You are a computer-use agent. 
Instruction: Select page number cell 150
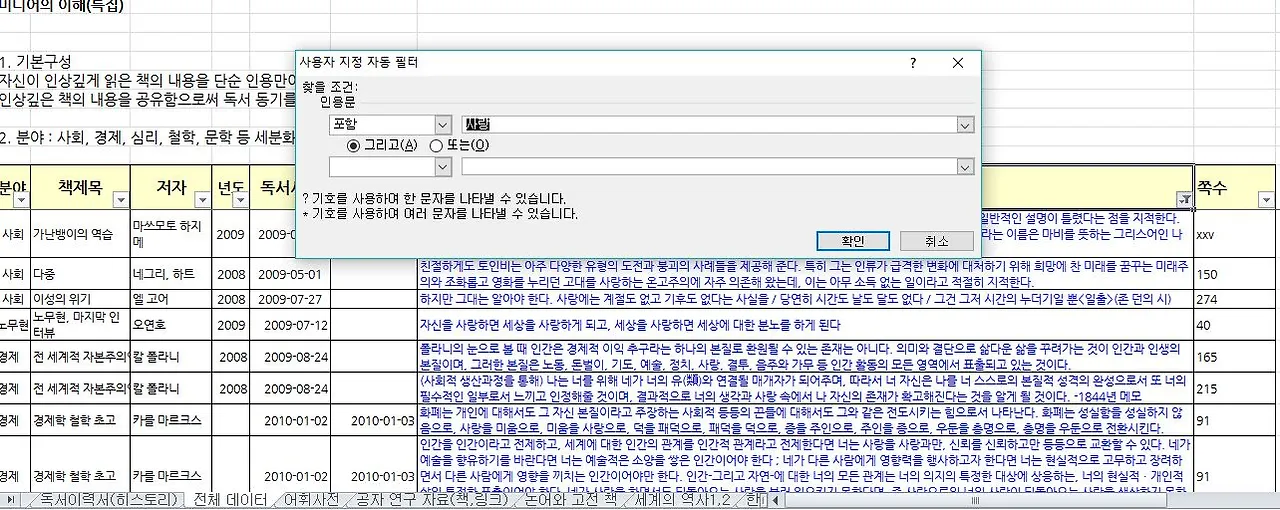click(1235, 274)
